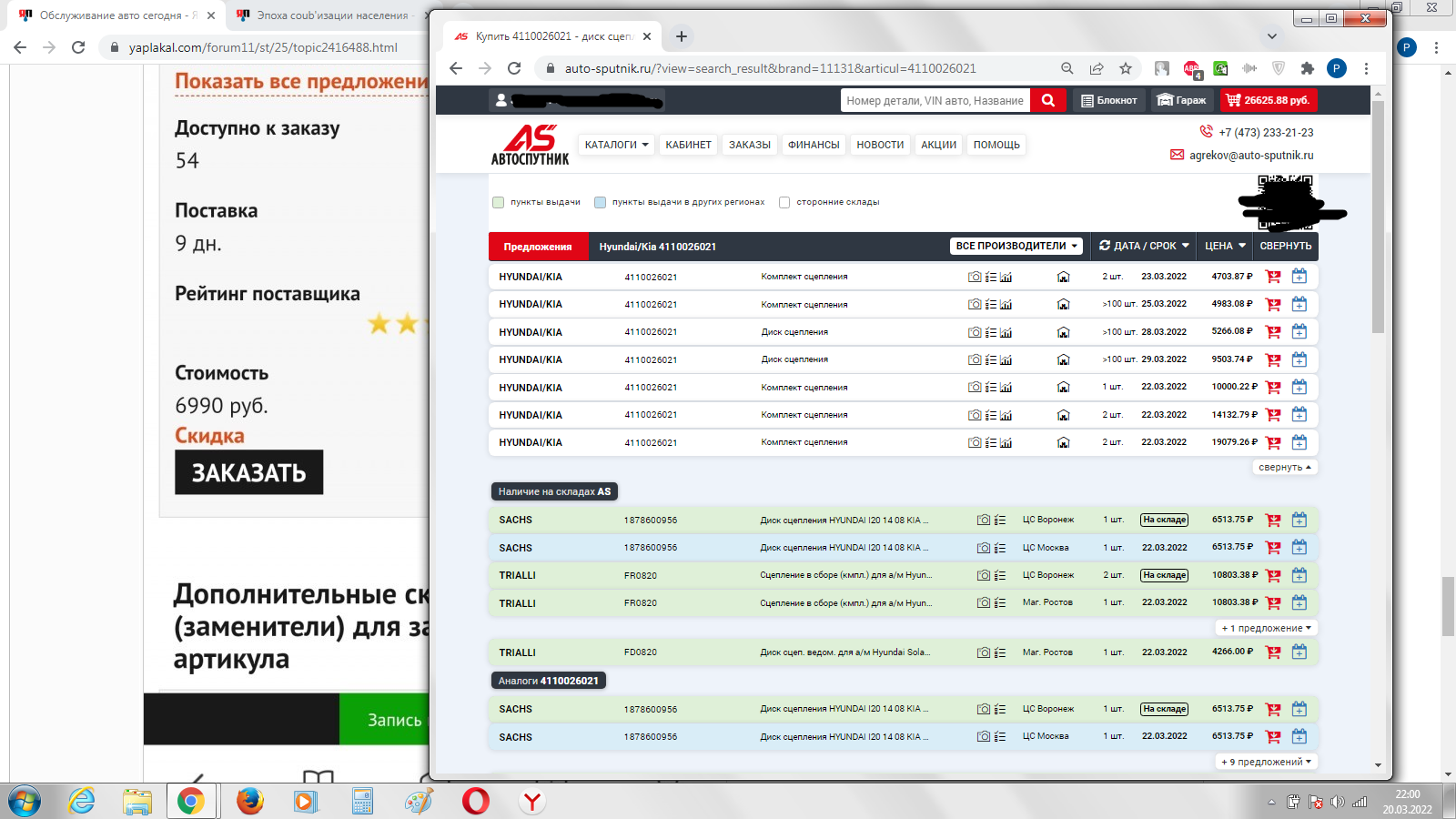This screenshot has width=1456, height=819.
Task: Add the 19079.26 ₽ offer to cart
Action: (x=1273, y=442)
